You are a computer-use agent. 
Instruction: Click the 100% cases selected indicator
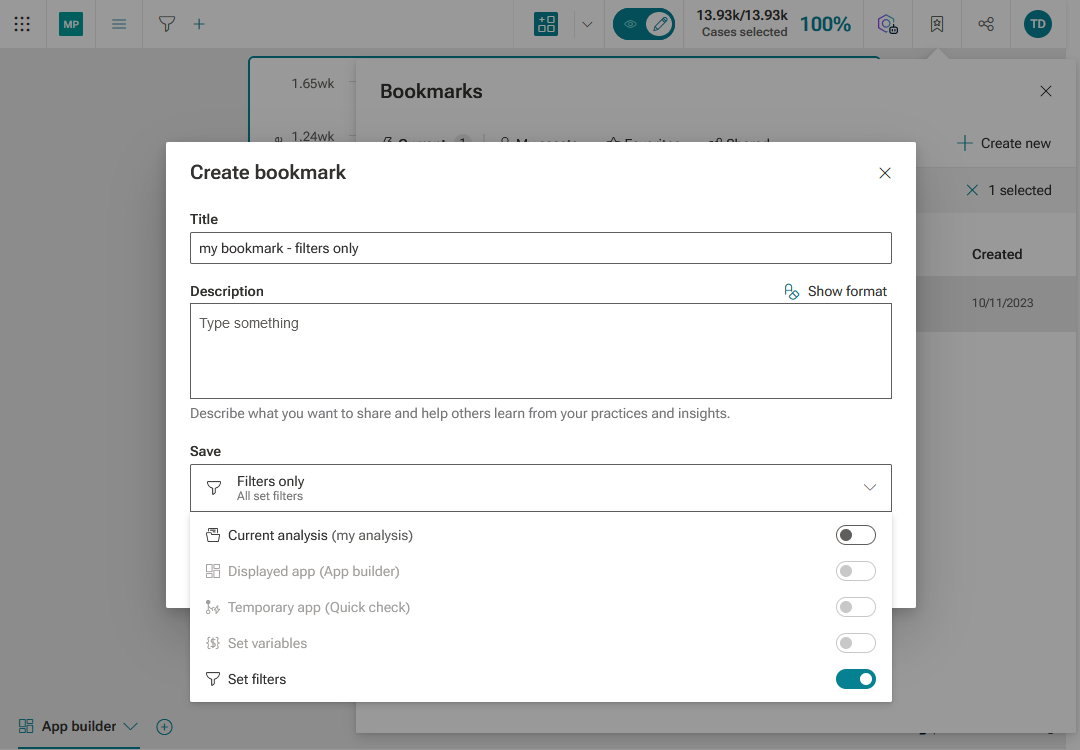pyautogui.click(x=825, y=24)
